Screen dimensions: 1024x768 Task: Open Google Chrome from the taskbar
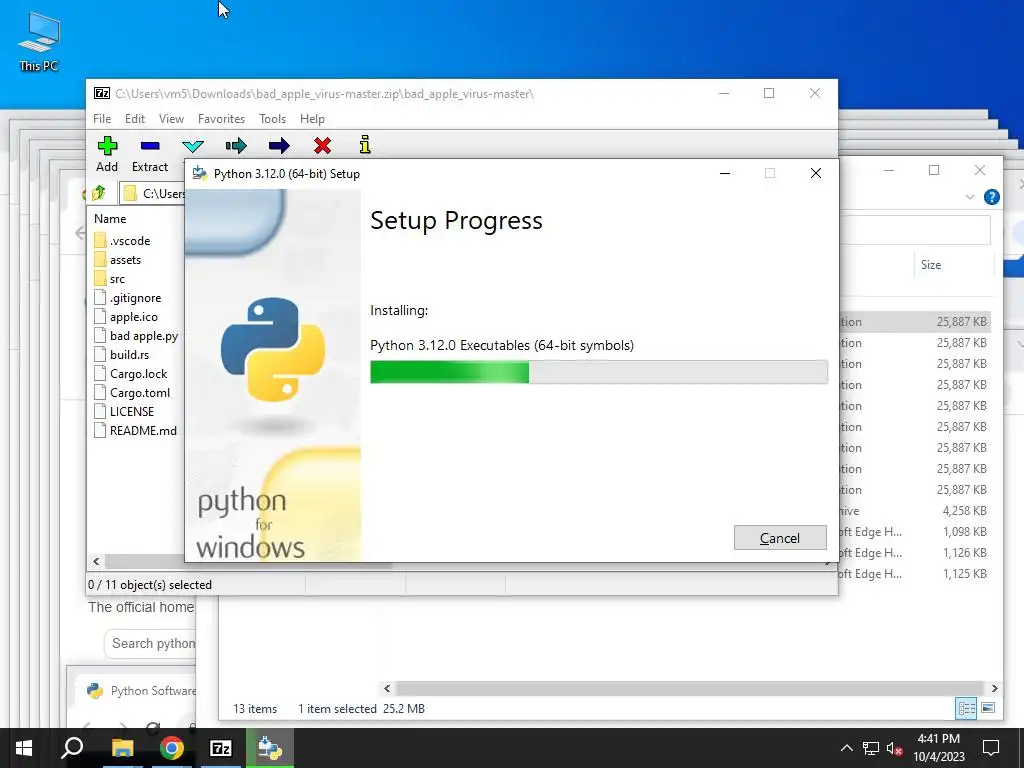pos(172,748)
